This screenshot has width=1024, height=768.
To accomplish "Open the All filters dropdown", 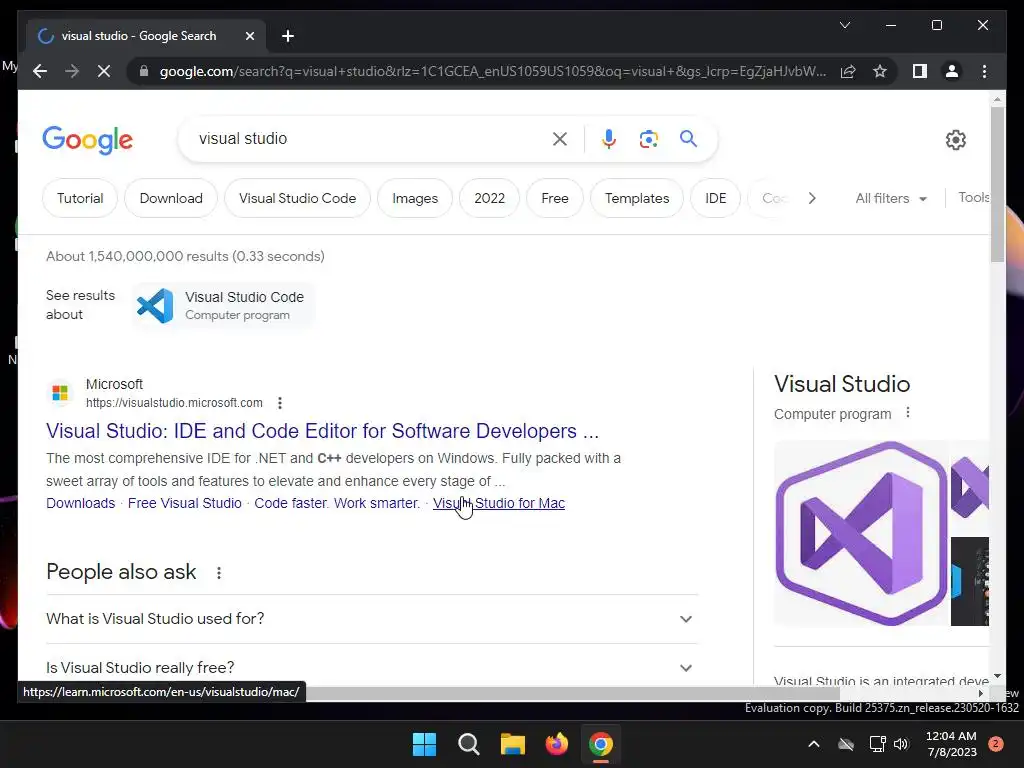I will tap(891, 198).
